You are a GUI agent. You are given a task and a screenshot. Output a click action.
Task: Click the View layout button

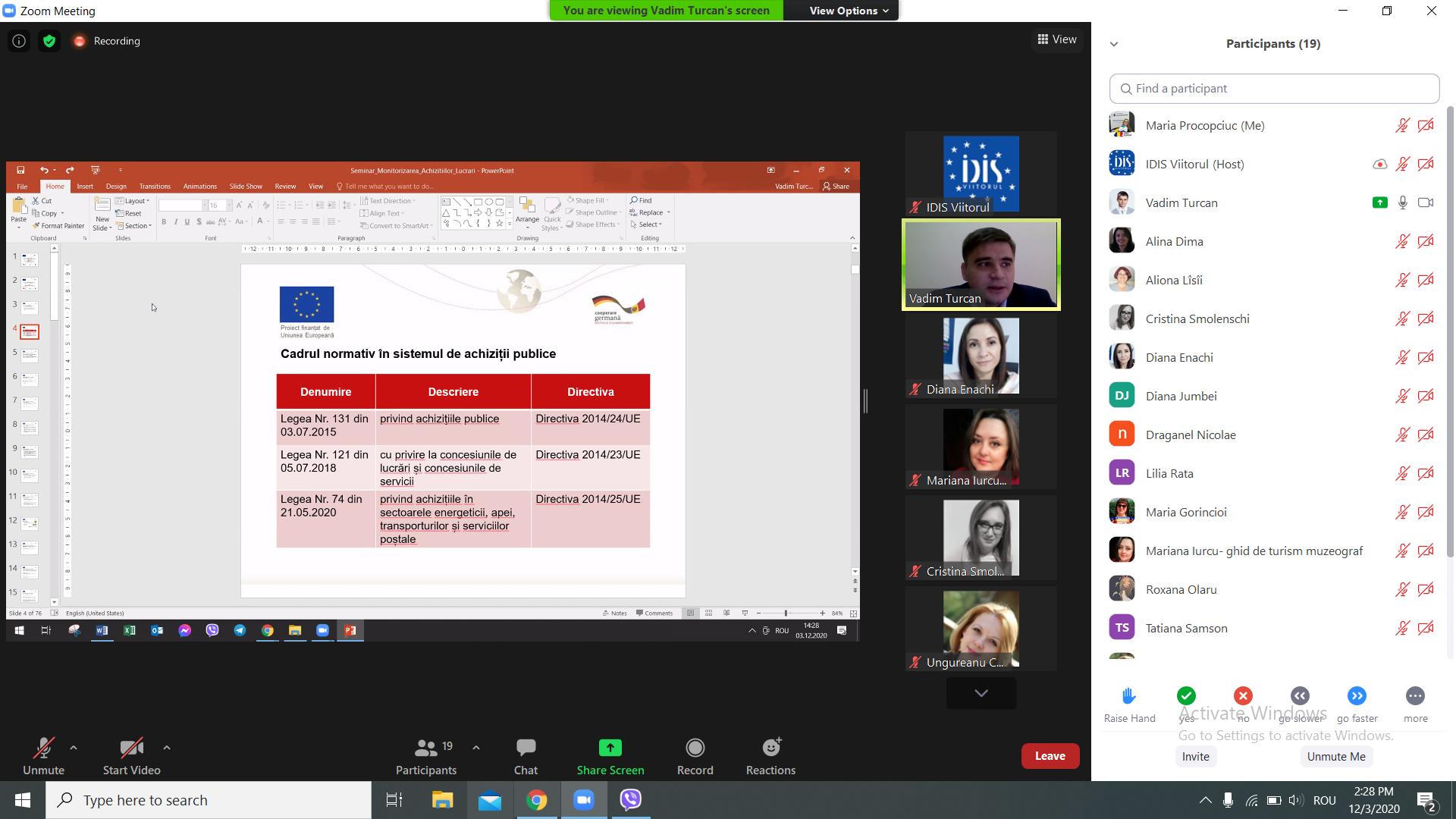(1057, 39)
